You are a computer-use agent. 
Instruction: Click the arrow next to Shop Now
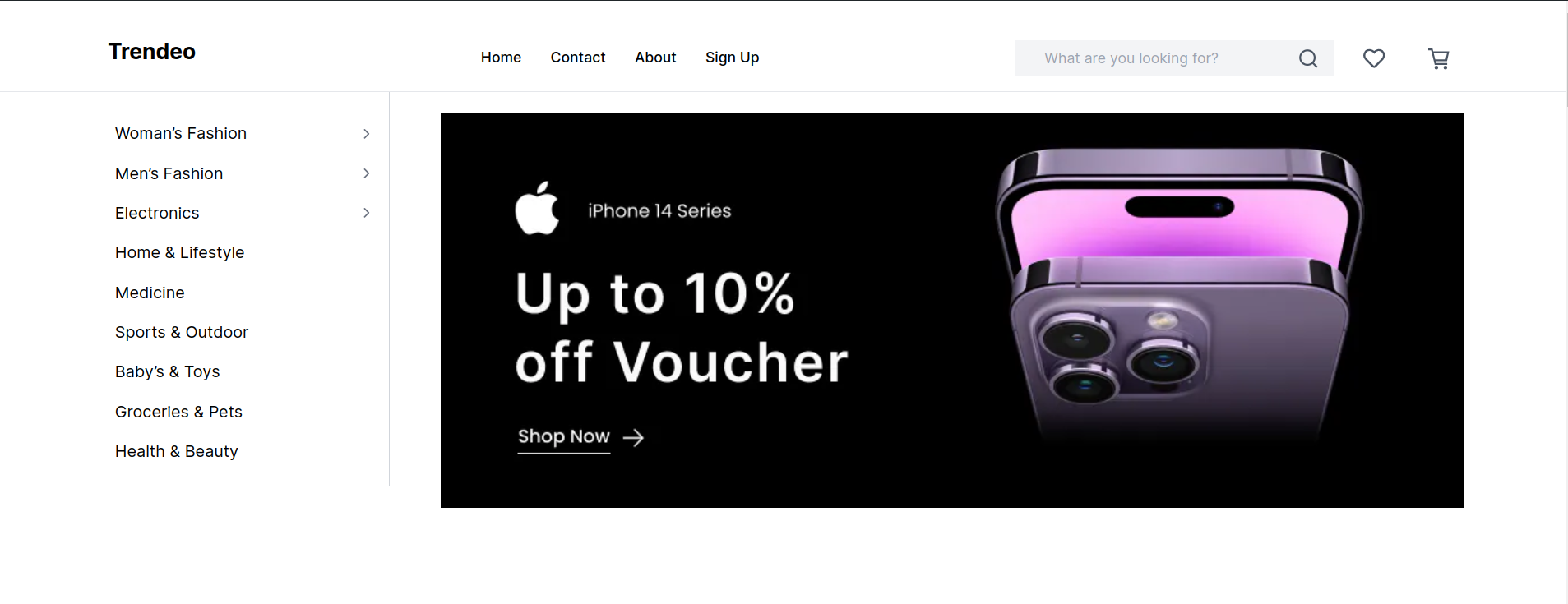(633, 438)
